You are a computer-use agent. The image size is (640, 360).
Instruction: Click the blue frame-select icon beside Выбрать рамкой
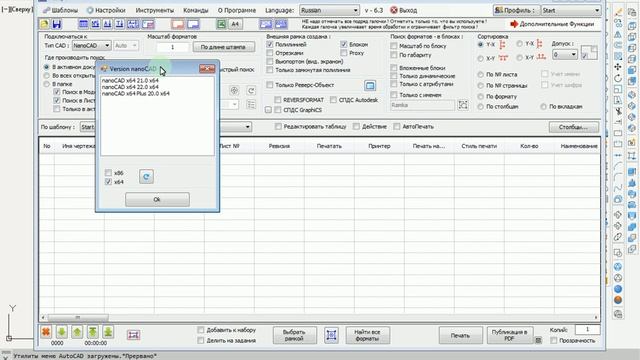[x=331, y=335]
